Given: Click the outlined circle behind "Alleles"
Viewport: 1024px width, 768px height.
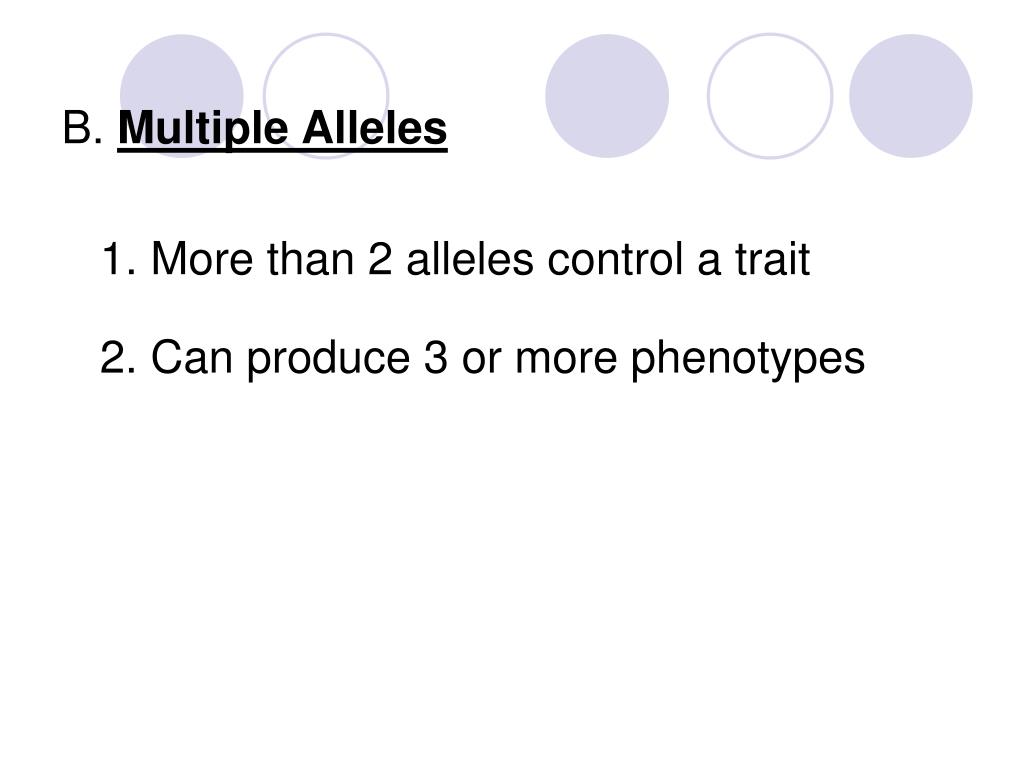Looking at the screenshot, I should 326,95.
